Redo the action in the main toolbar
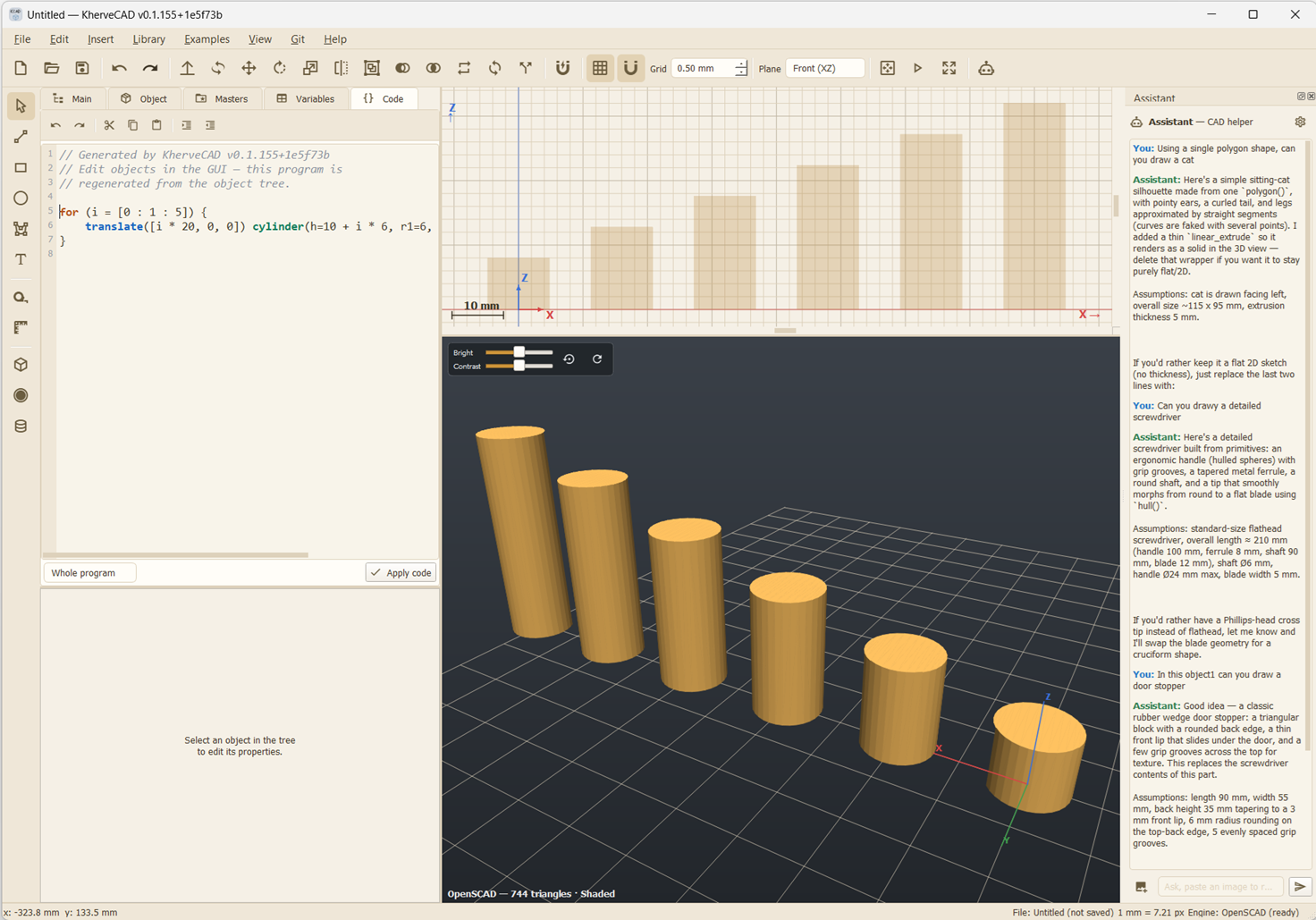This screenshot has height=920, width=1316. coord(150,69)
